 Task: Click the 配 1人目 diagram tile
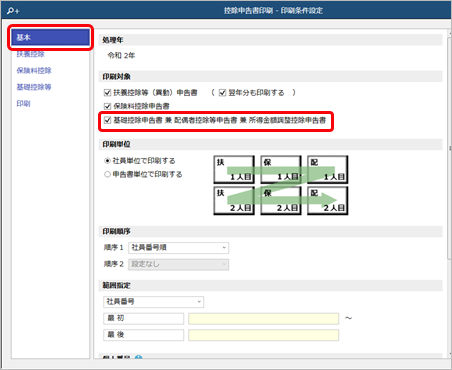click(x=328, y=170)
